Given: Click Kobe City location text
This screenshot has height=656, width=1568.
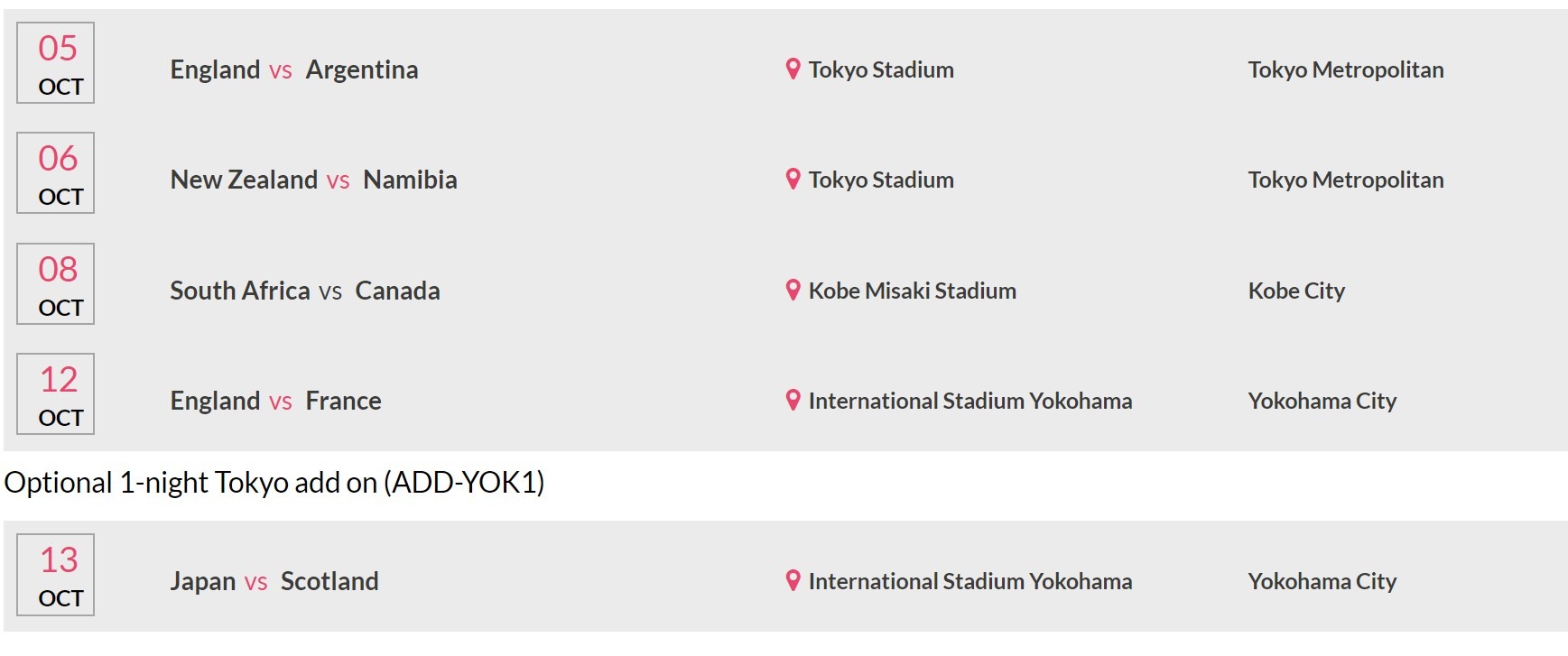Looking at the screenshot, I should tap(1296, 291).
